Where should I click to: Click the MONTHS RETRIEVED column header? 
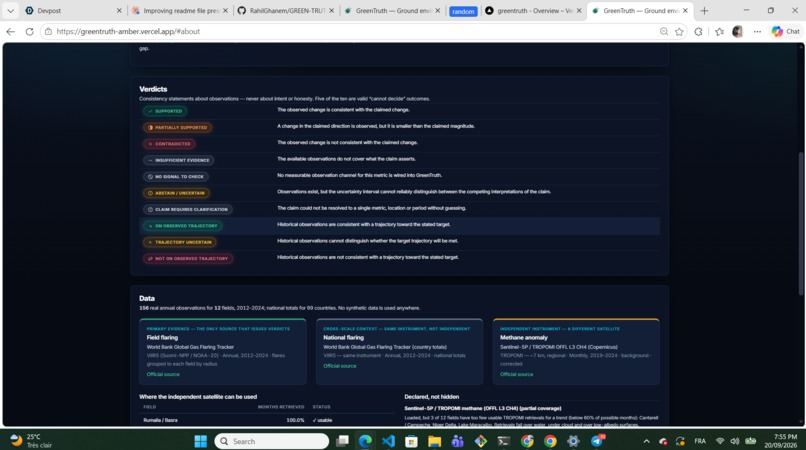coord(281,407)
